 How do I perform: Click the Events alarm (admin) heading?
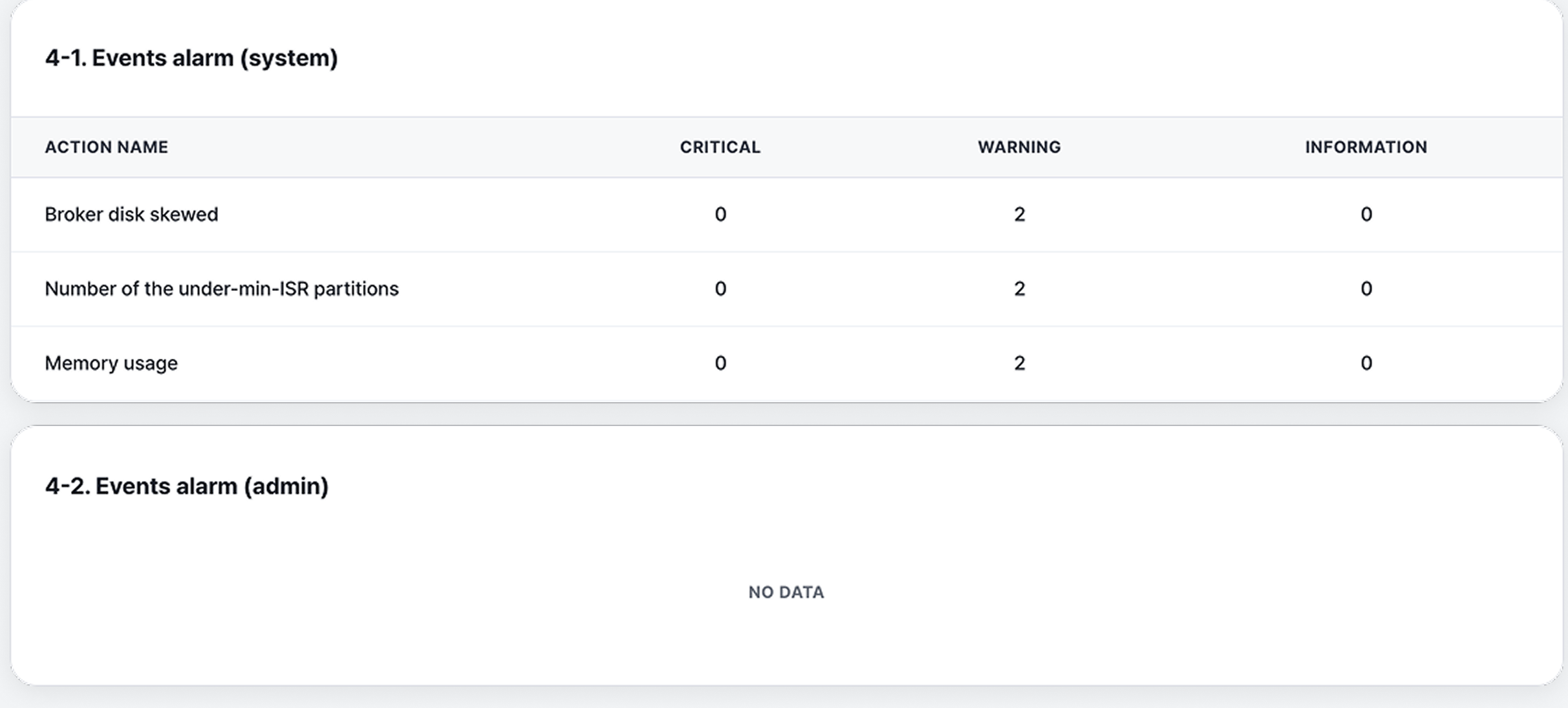(187, 486)
